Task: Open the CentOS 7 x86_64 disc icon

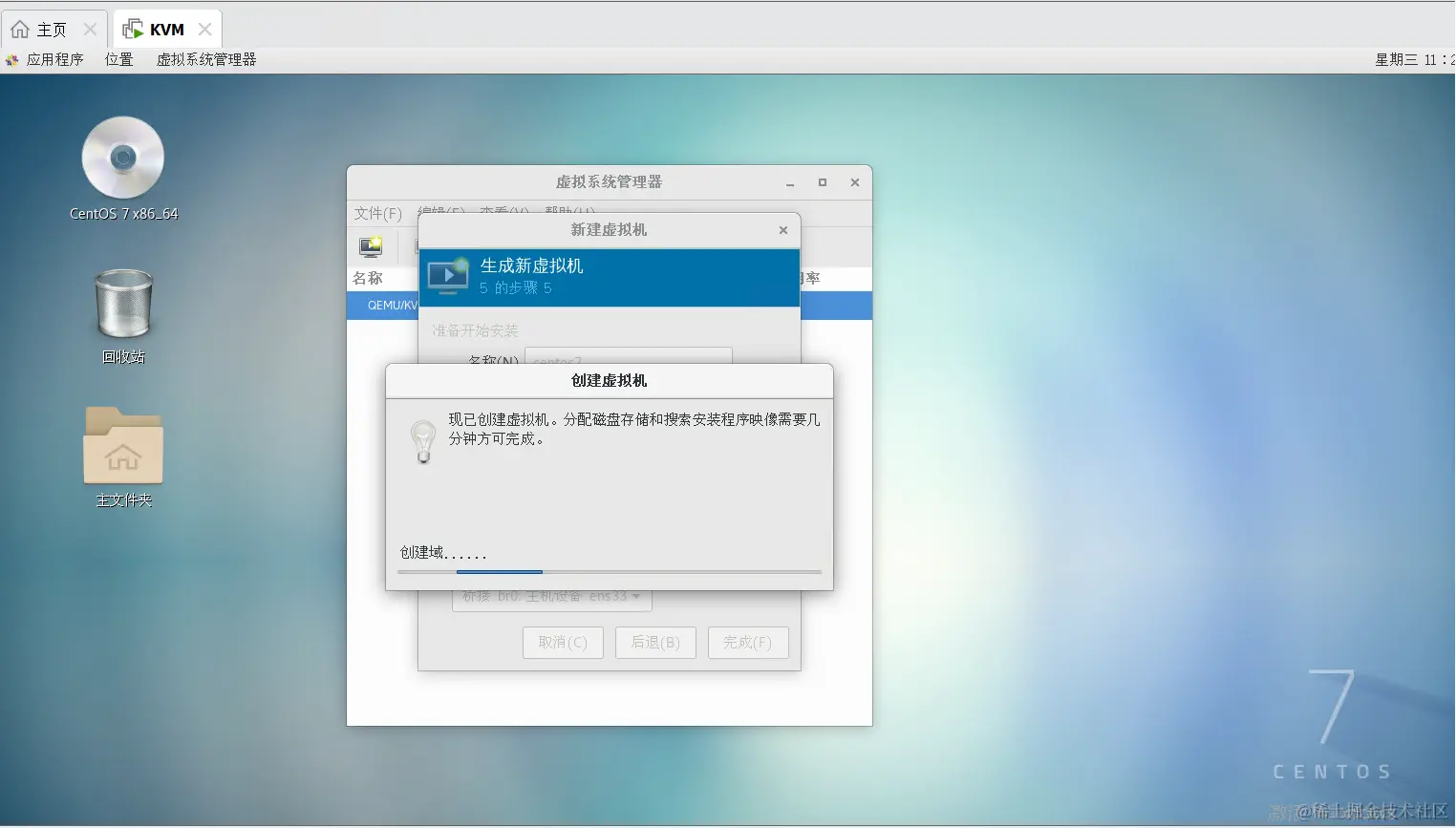Action: pos(122,158)
